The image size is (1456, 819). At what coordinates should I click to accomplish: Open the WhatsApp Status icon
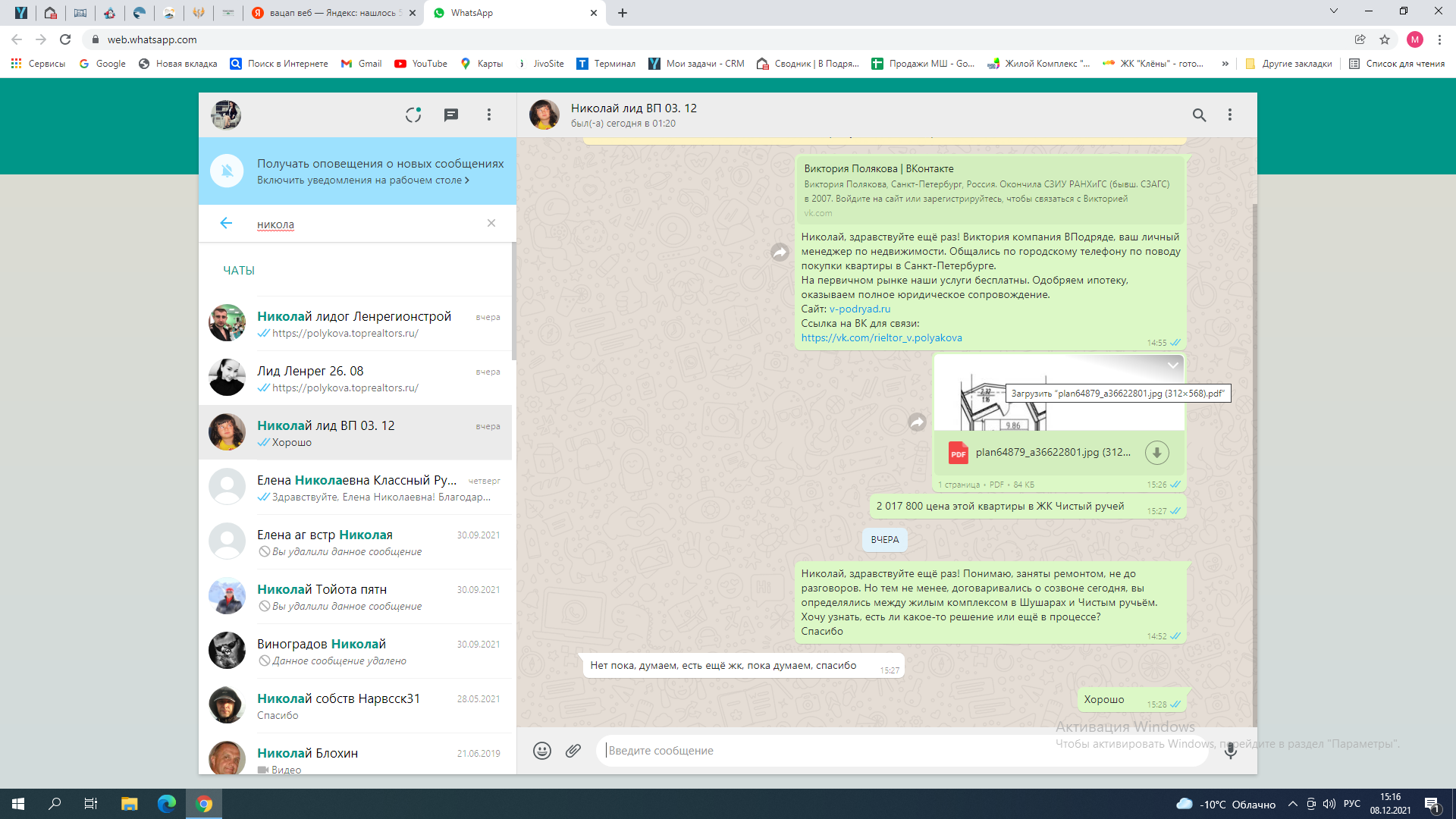click(413, 115)
